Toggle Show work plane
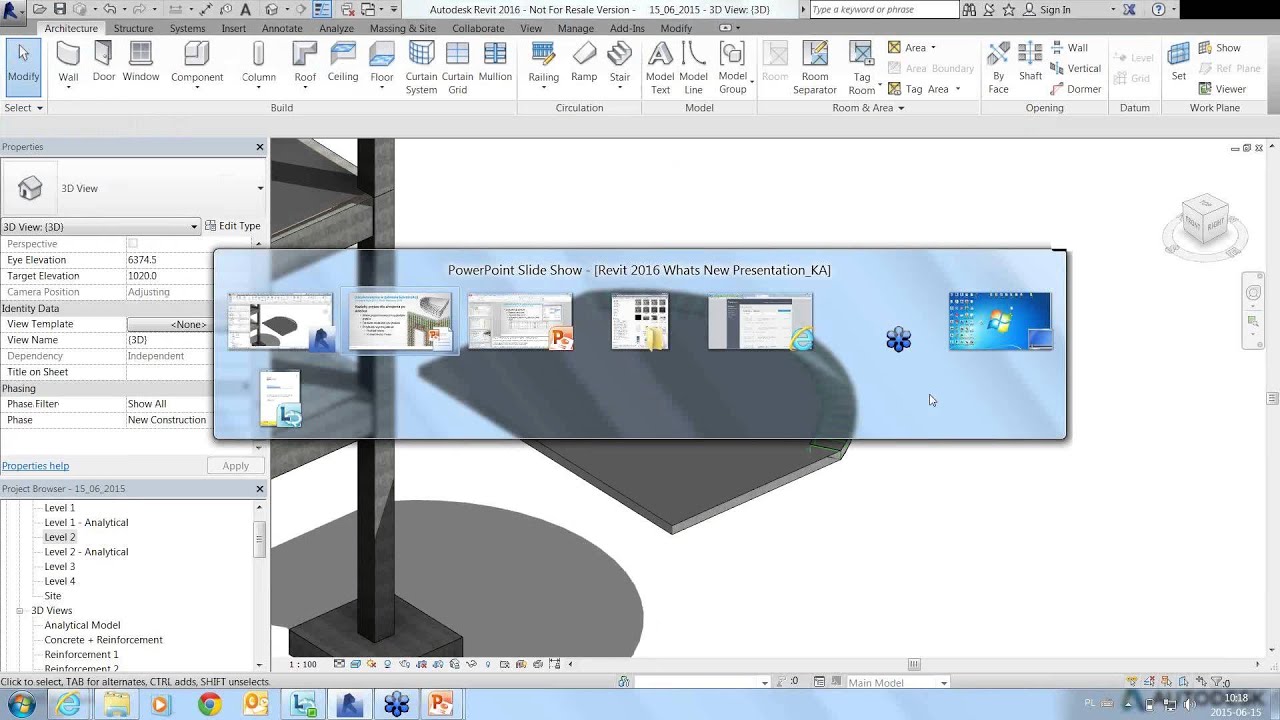 click(x=1219, y=47)
